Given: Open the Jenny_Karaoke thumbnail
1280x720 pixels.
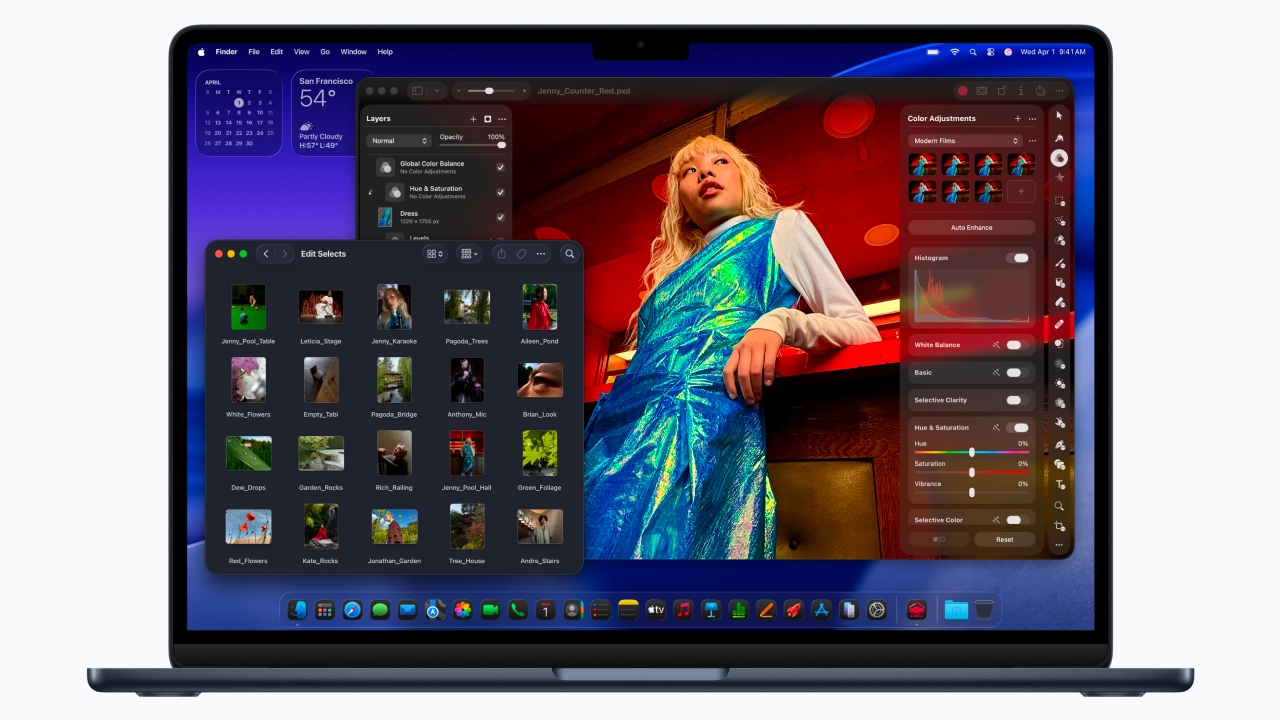Looking at the screenshot, I should [394, 306].
